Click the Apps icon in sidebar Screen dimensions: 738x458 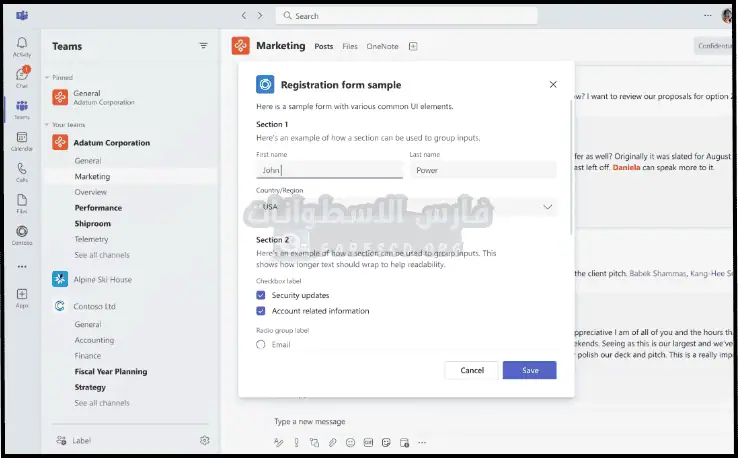click(x=21, y=297)
